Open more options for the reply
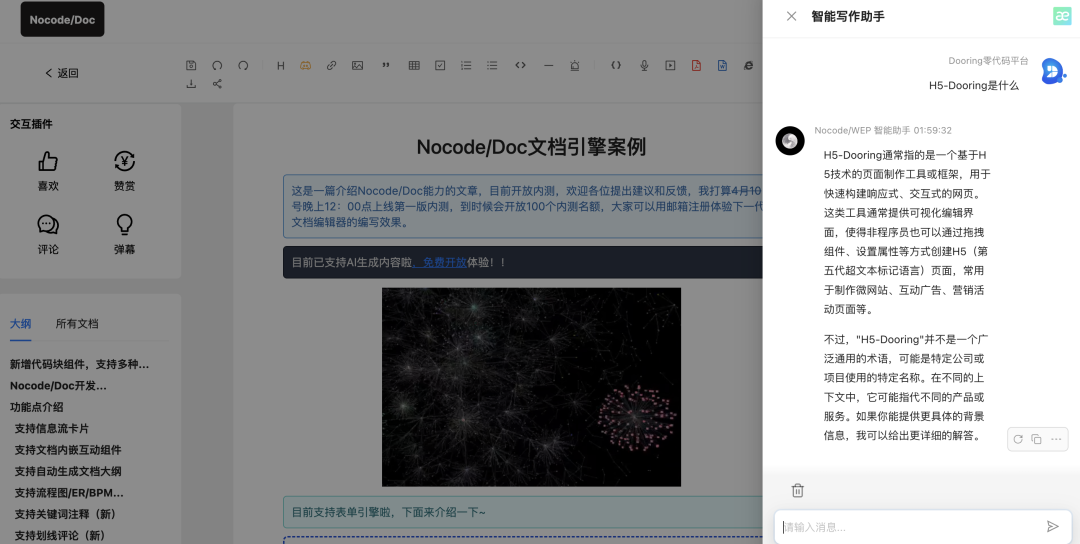Viewport: 1080px width, 544px height. (x=1056, y=439)
